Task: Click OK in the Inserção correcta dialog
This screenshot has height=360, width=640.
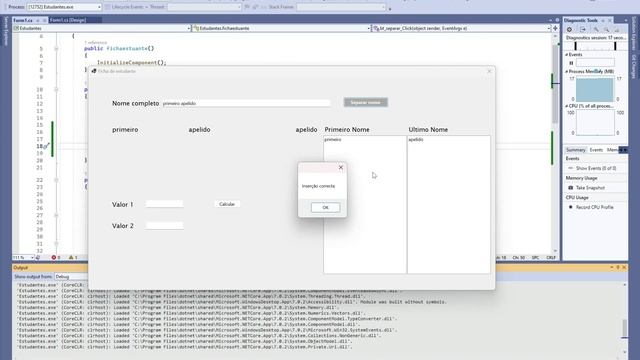Action: click(325, 207)
